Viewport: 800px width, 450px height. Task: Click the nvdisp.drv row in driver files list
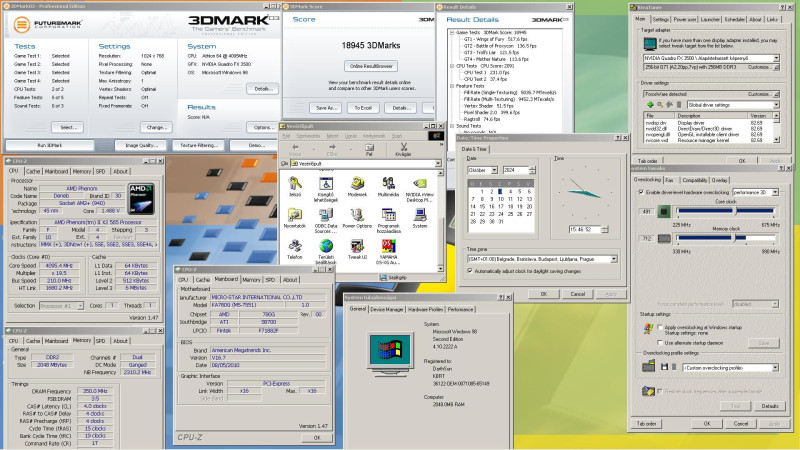[x=708, y=122]
